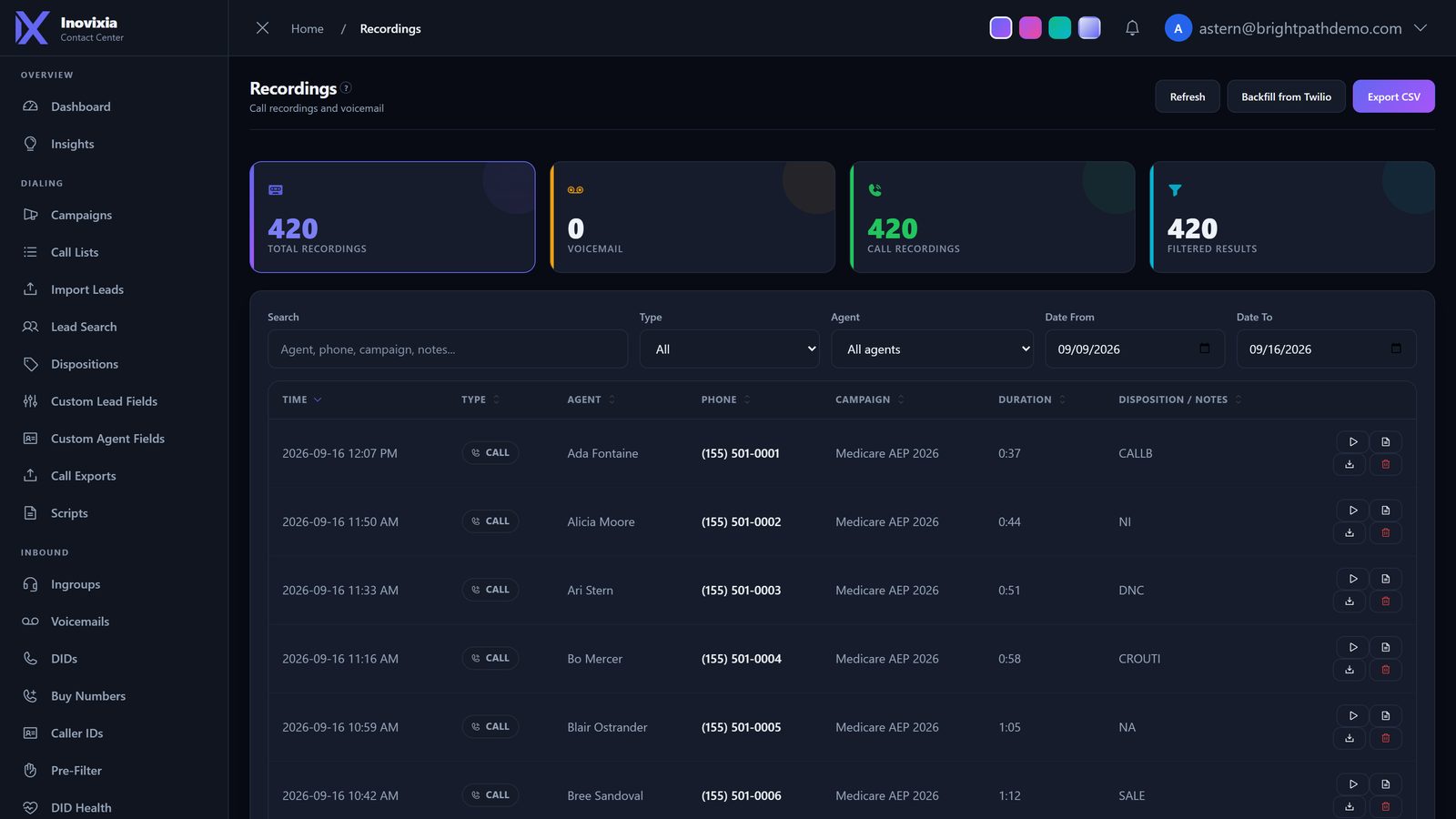
Task: Open the Agent filter dropdown
Action: [x=932, y=349]
